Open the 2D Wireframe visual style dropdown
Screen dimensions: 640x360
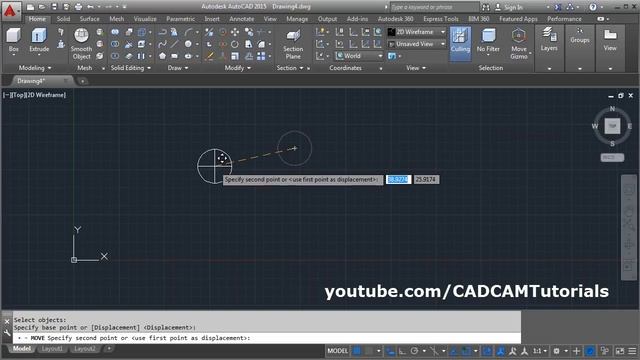[x=416, y=32]
